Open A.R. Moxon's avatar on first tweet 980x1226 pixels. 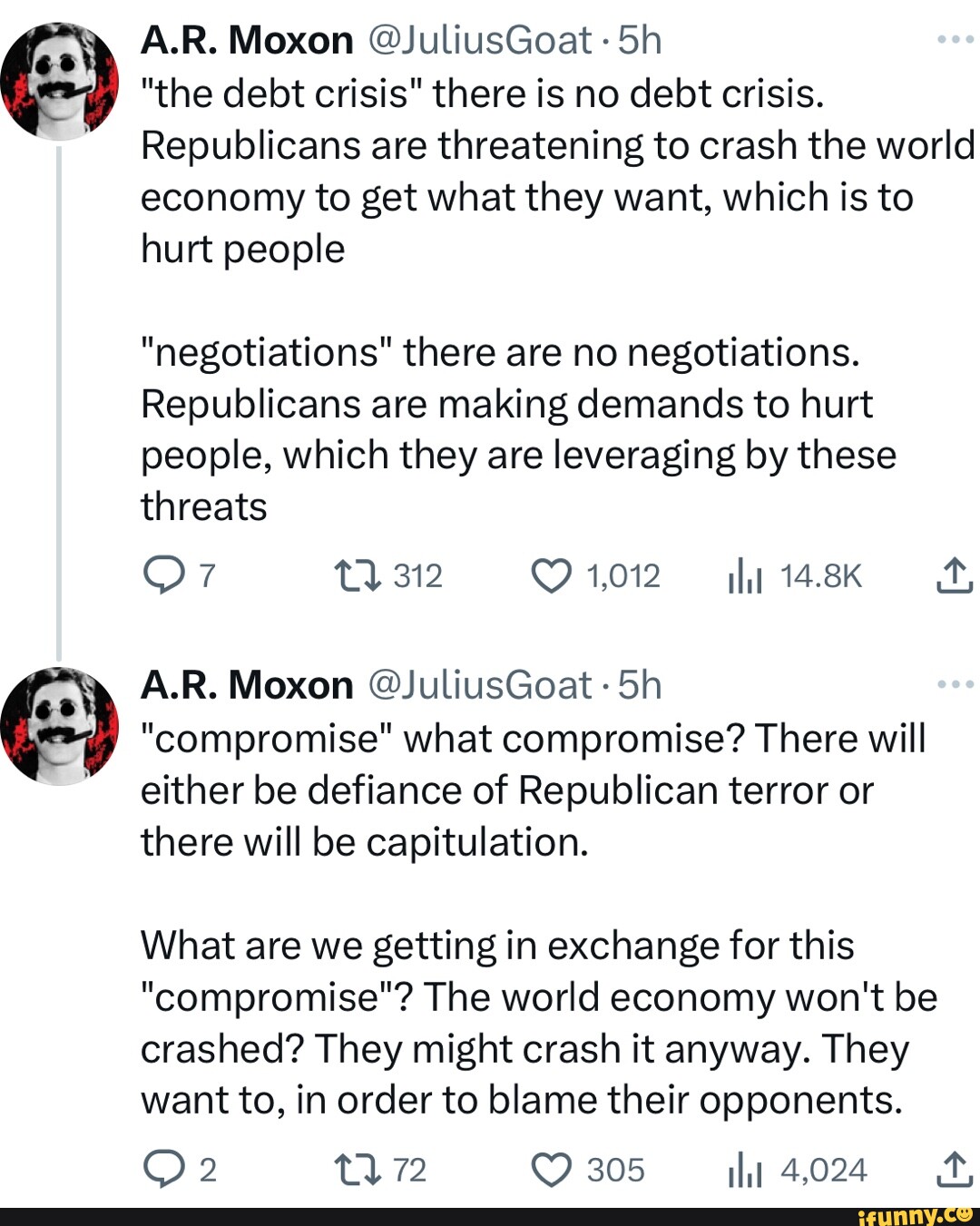tap(60, 81)
